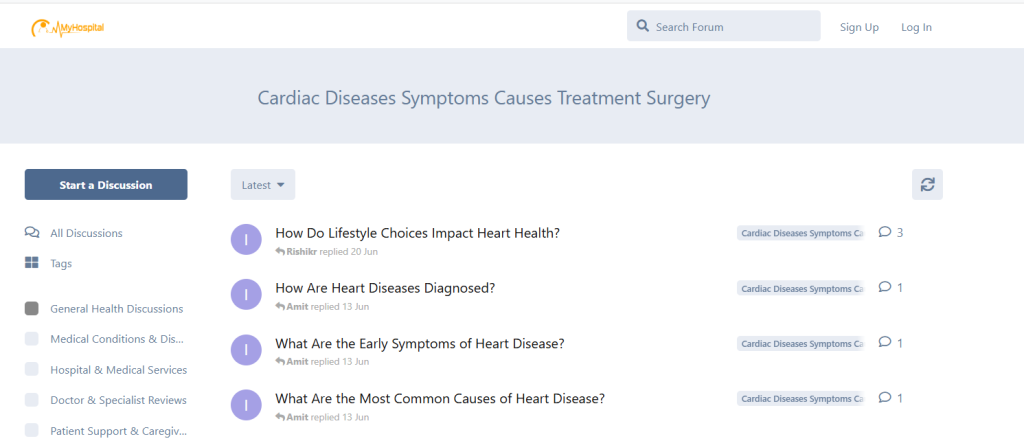Click reply count icon for Lifestyle Choices discussion

click(884, 232)
